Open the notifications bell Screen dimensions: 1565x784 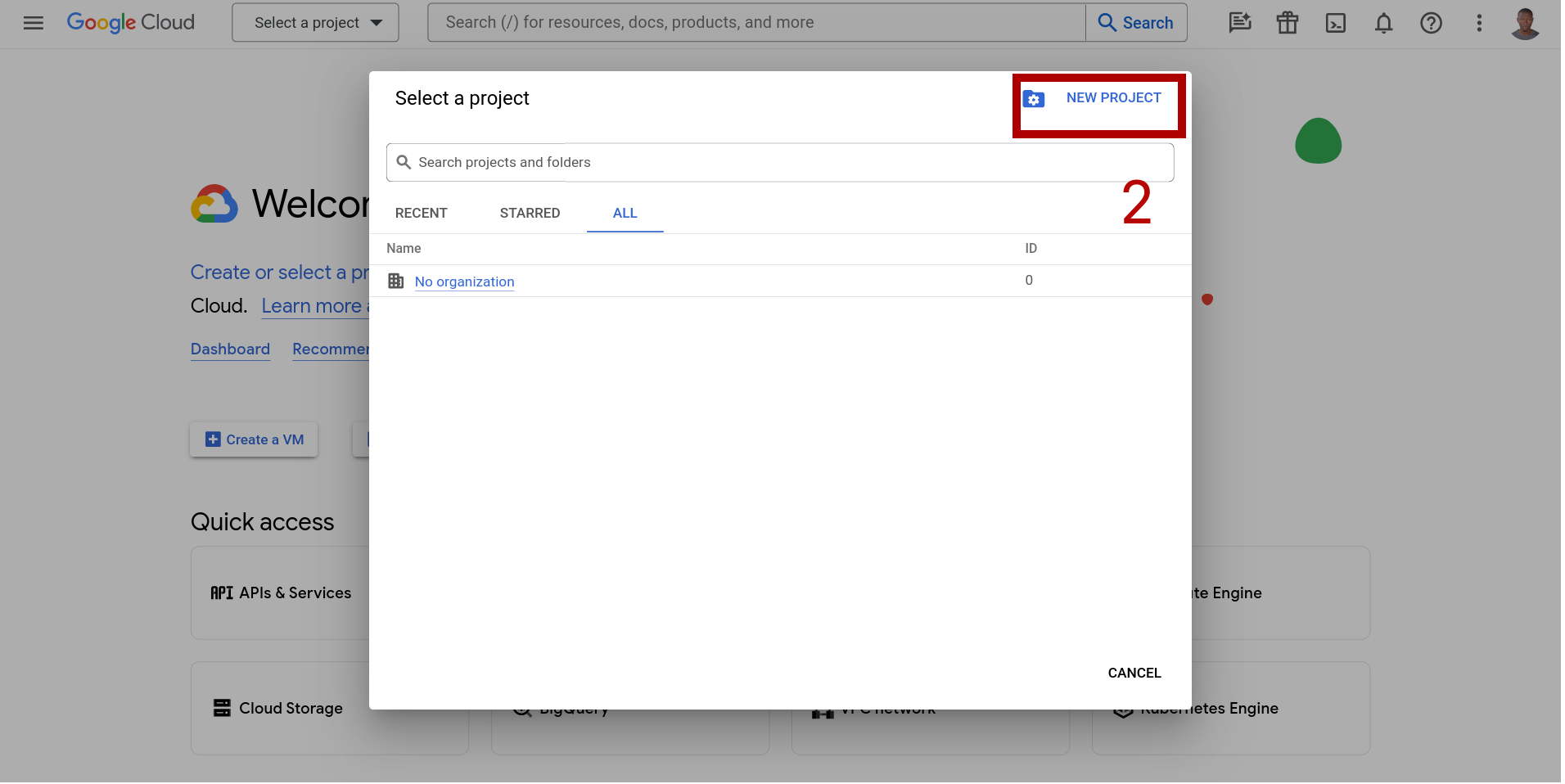(x=1383, y=23)
